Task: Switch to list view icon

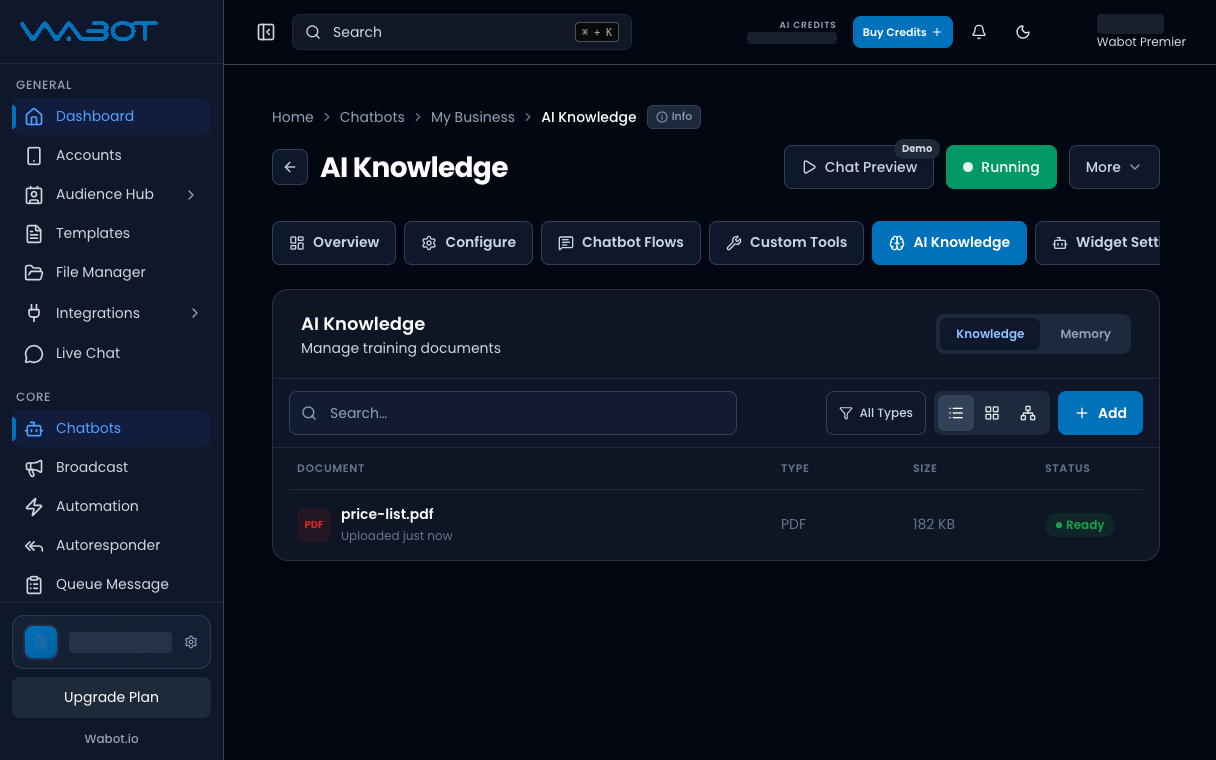Action: pyautogui.click(x=956, y=413)
